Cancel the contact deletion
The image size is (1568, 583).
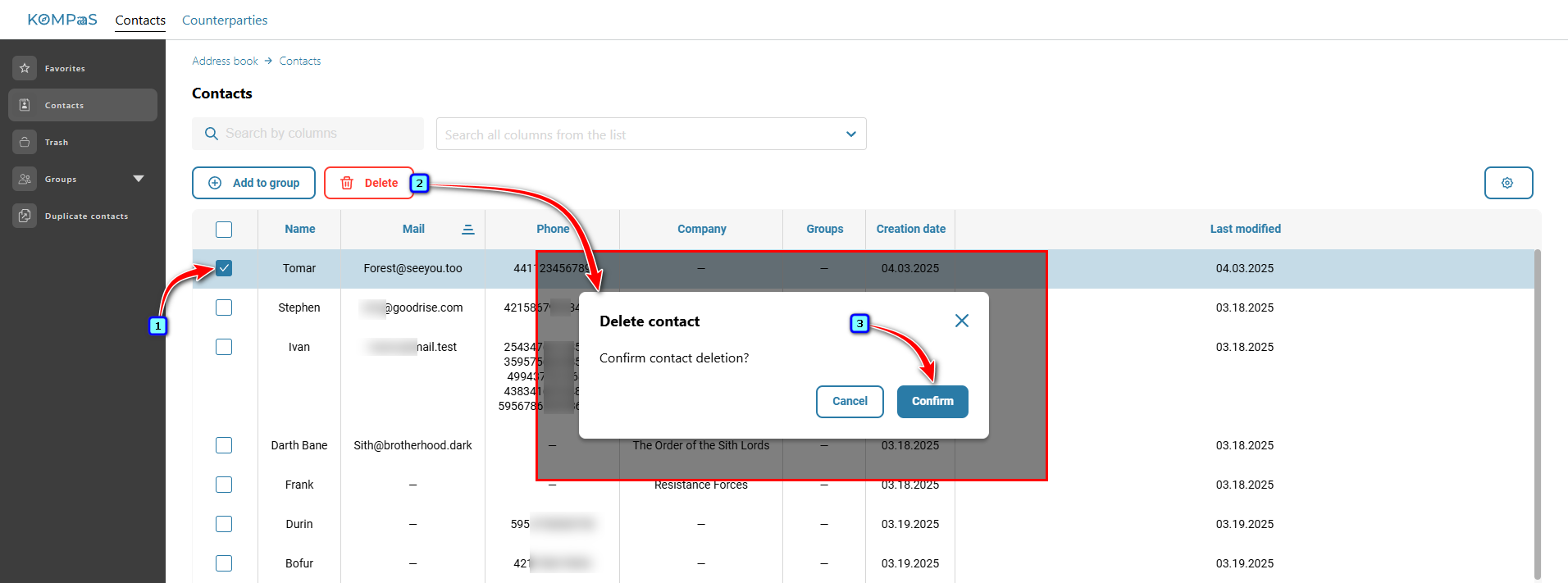tap(850, 402)
